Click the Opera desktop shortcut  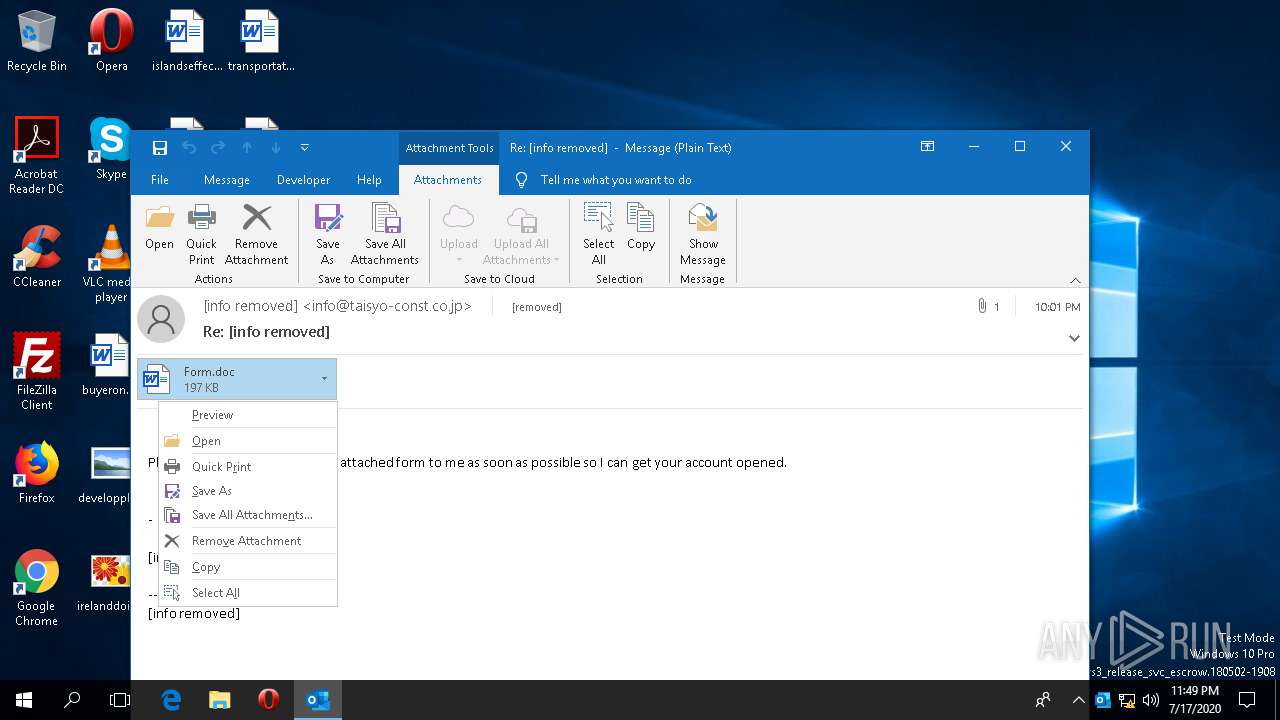click(111, 41)
